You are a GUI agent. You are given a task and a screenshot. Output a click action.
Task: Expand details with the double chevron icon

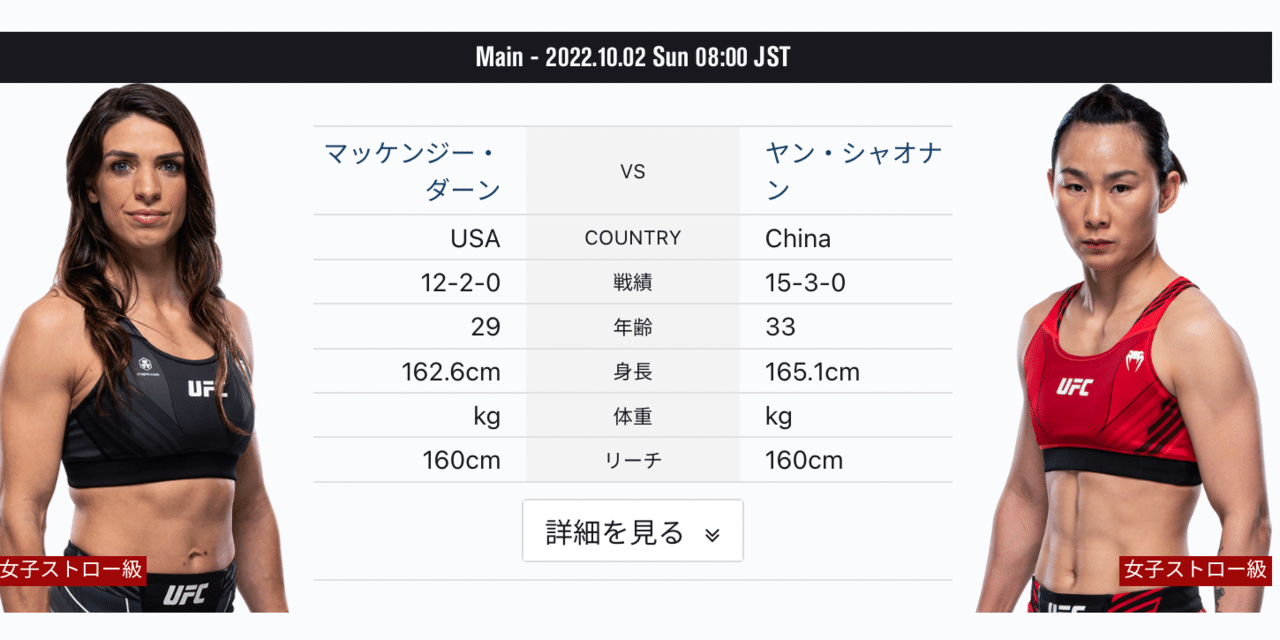pos(714,532)
